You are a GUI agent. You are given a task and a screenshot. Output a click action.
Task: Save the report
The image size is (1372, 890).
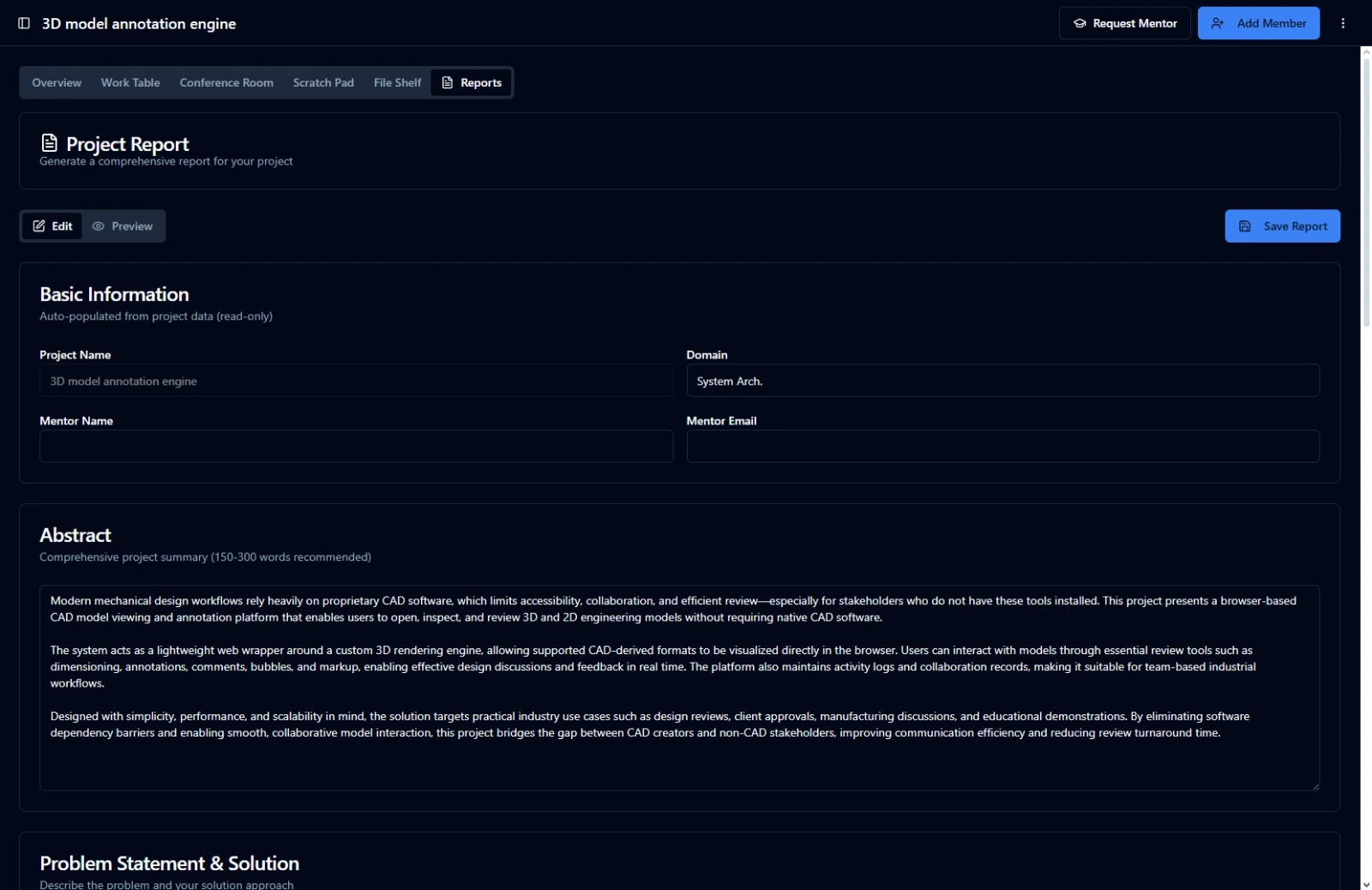[x=1282, y=226]
